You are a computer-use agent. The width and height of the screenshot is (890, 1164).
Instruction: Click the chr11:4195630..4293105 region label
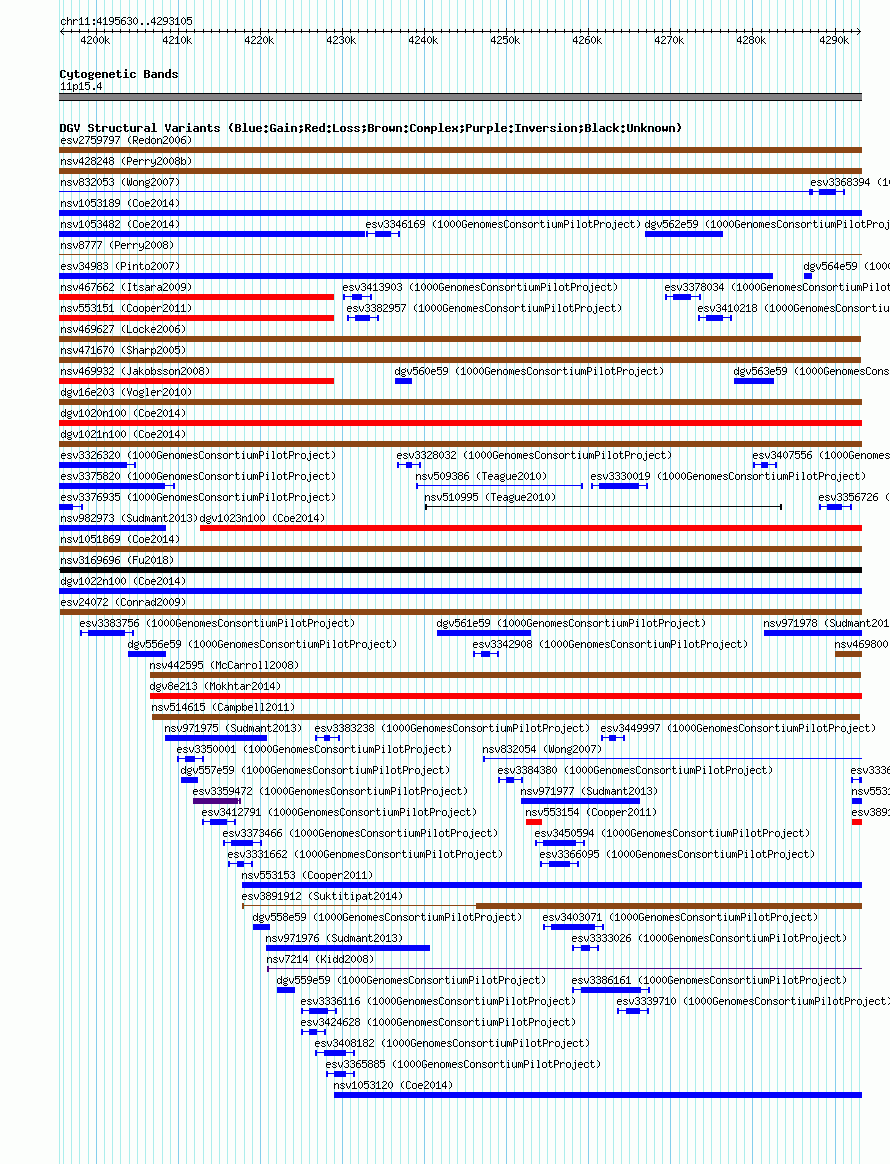tap(126, 22)
